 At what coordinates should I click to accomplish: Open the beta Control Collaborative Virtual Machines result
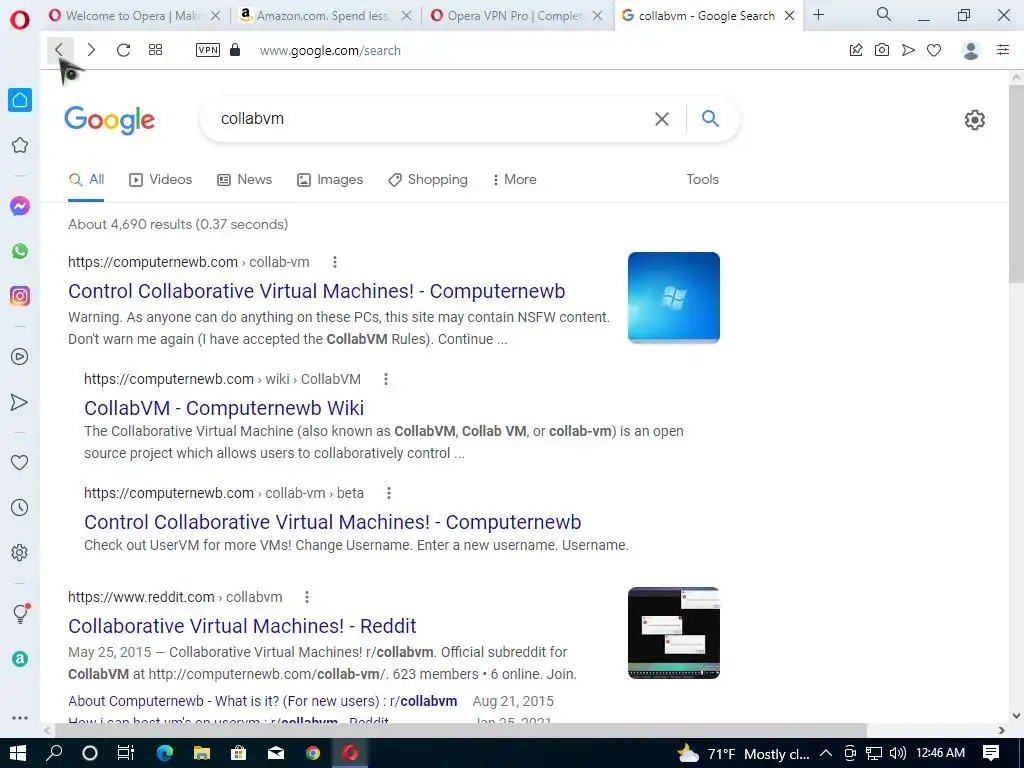pos(332,522)
